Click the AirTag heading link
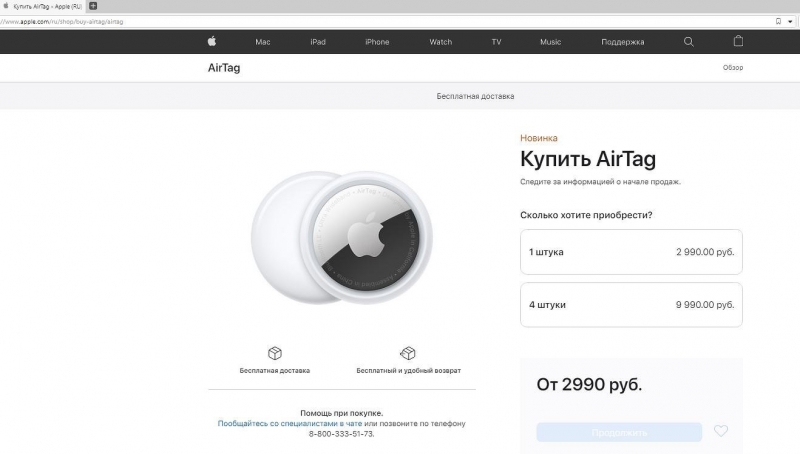Image resolution: width=800 pixels, height=454 pixels. [224, 68]
